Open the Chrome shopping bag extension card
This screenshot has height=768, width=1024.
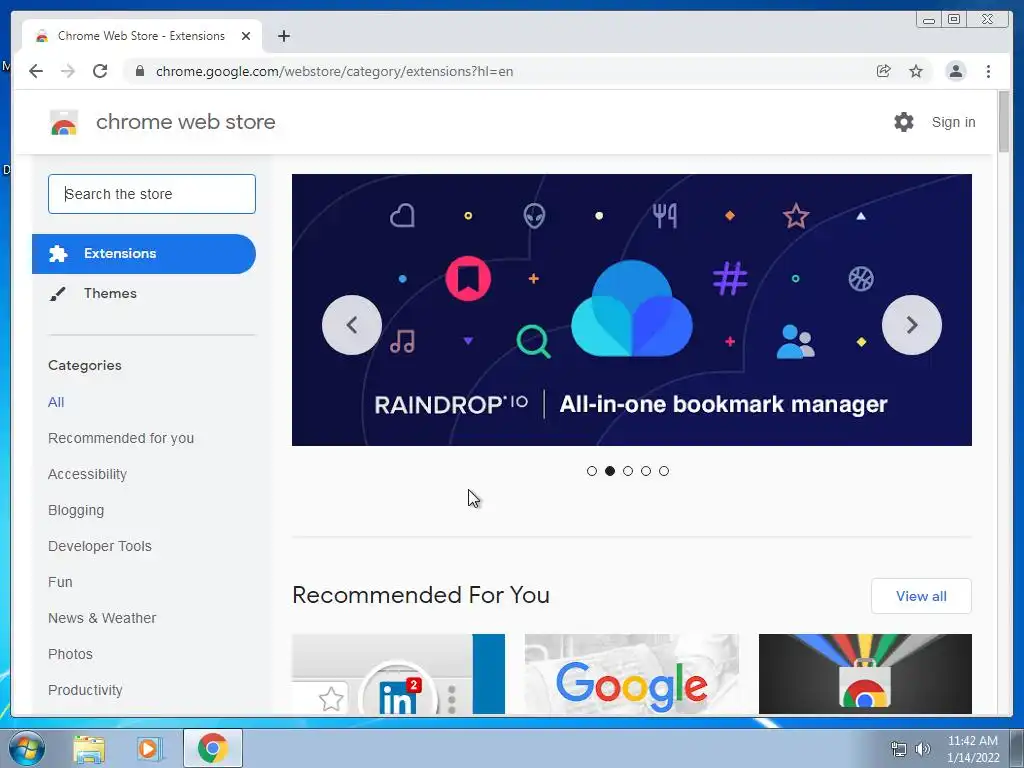coord(865,674)
